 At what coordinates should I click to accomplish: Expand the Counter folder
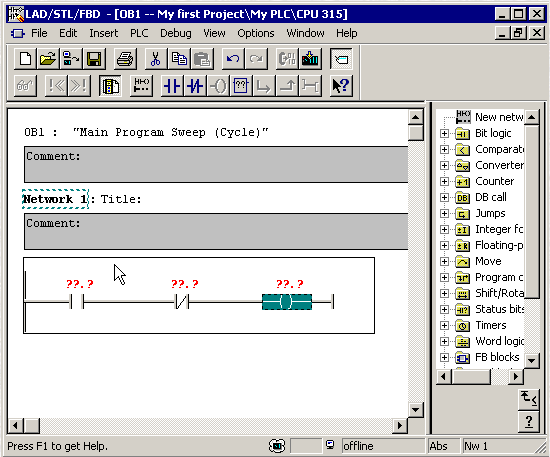444,181
